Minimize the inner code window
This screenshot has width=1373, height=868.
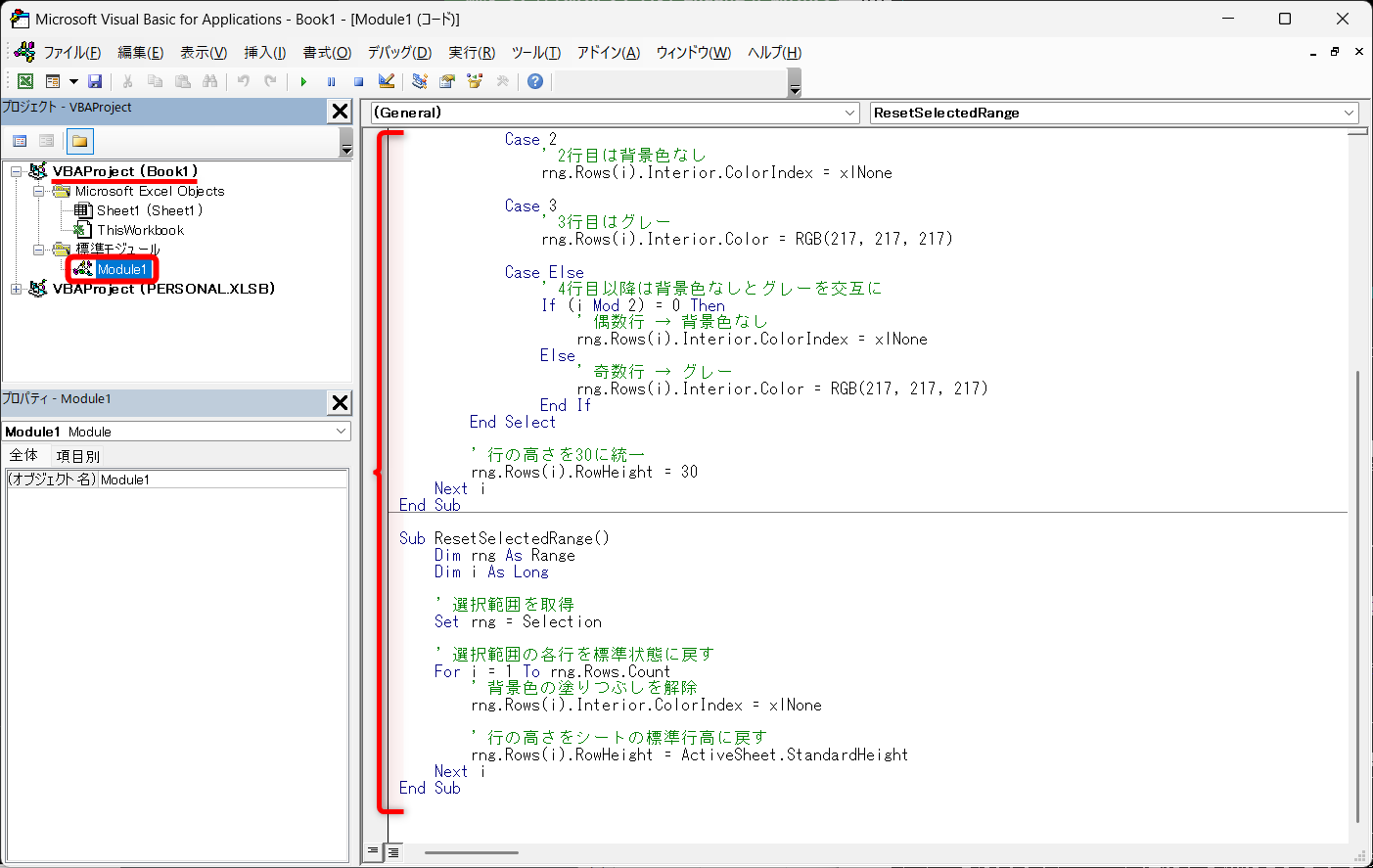1312,52
